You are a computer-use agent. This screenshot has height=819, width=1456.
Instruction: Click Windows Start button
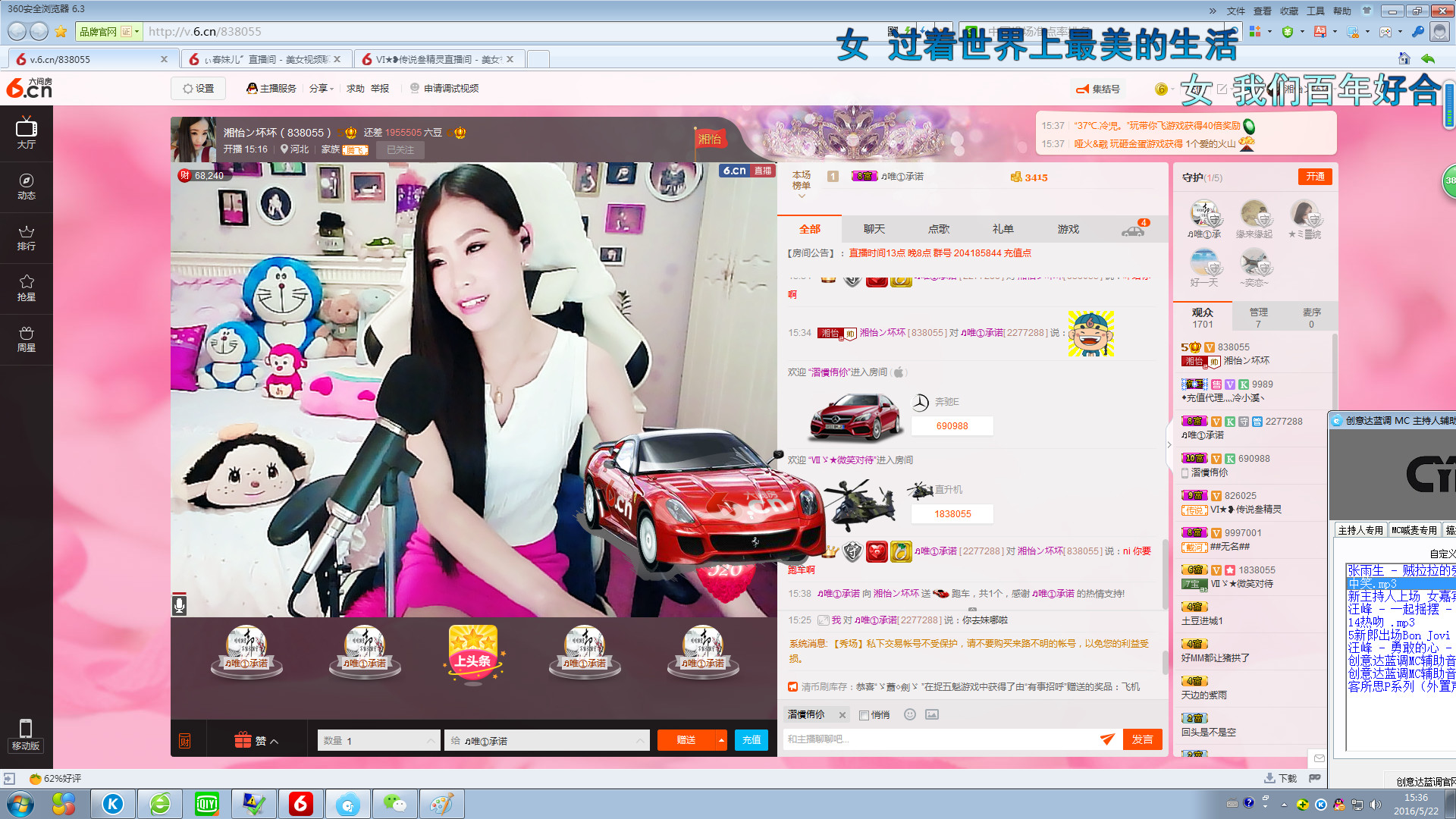[x=20, y=804]
